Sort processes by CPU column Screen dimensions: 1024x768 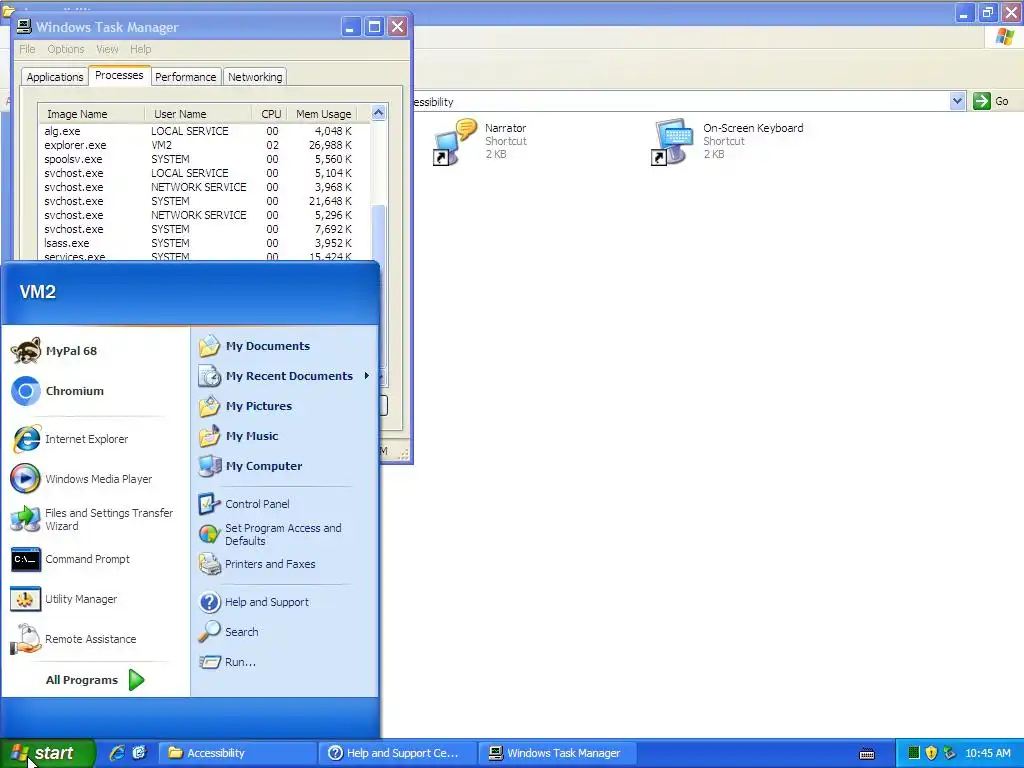269,114
